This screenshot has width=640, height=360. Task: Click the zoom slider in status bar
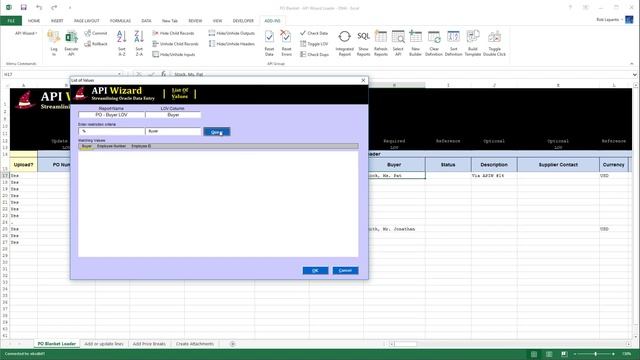[595, 354]
